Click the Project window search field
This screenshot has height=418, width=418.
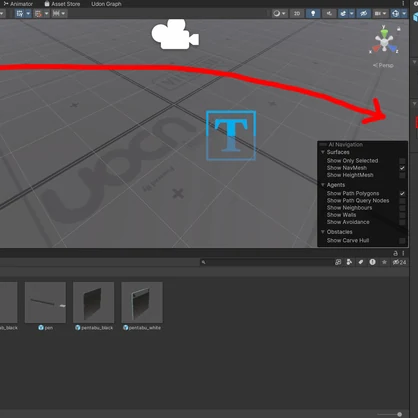[x=266, y=262]
